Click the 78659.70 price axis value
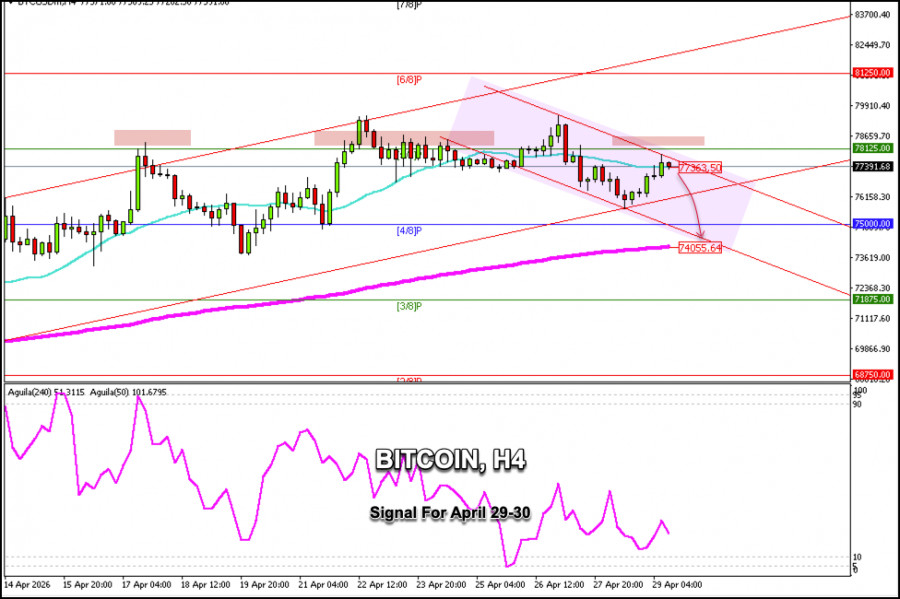This screenshot has width=900, height=599. [872, 136]
